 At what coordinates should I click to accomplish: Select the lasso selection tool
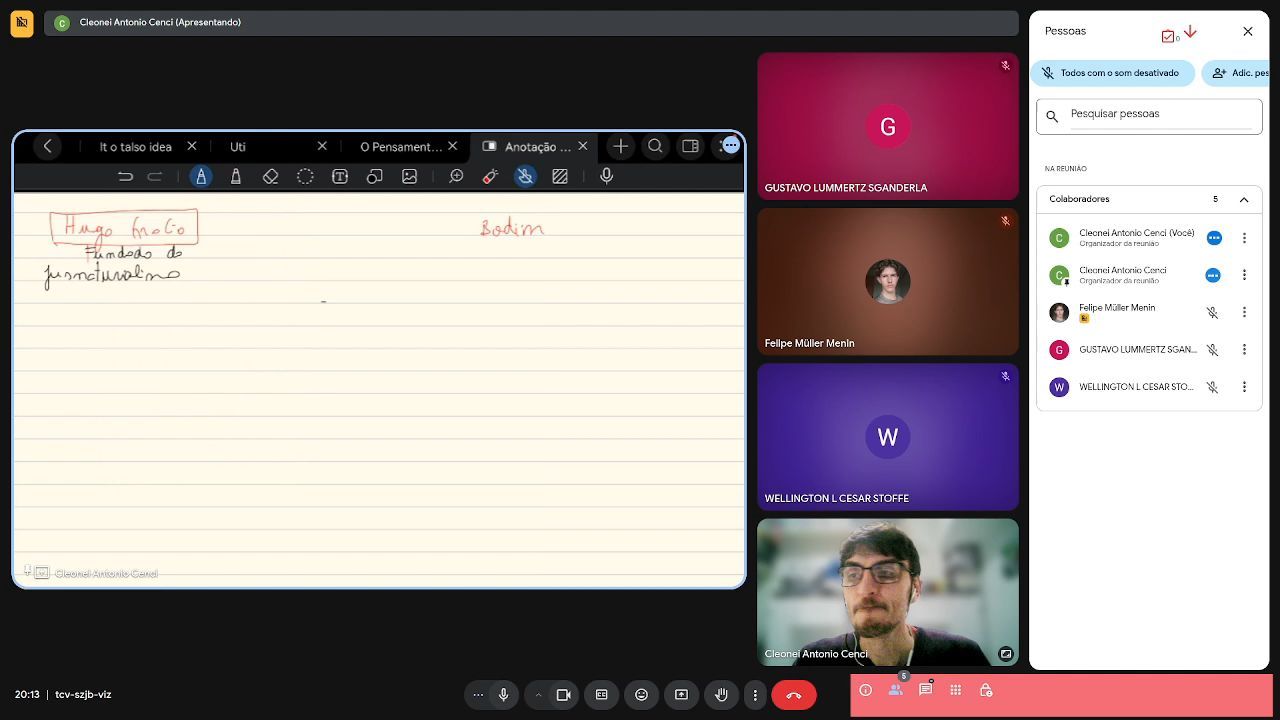305,176
